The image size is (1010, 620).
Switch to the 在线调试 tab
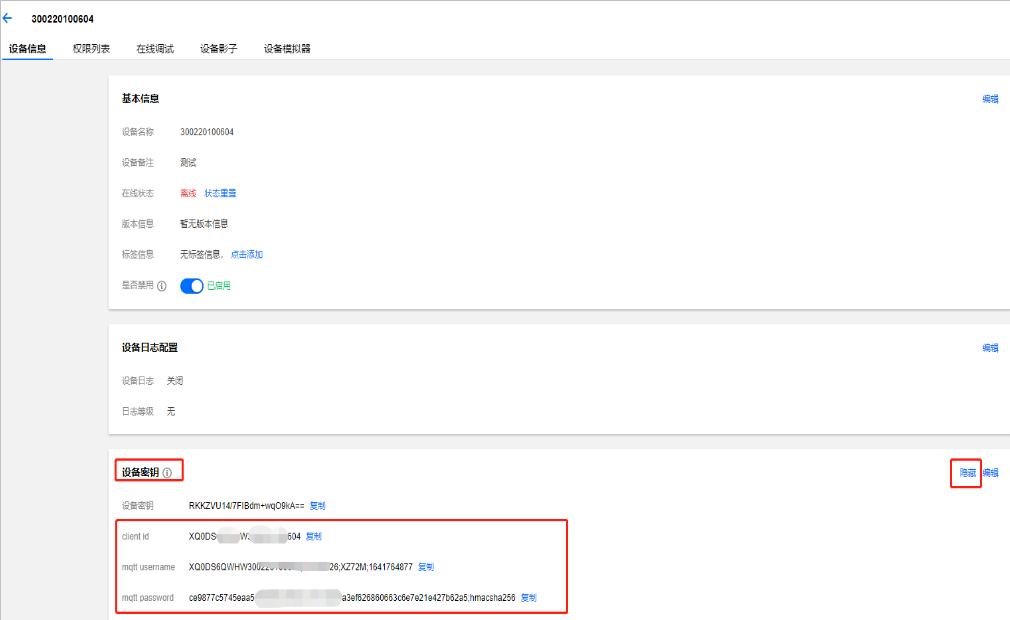point(155,48)
